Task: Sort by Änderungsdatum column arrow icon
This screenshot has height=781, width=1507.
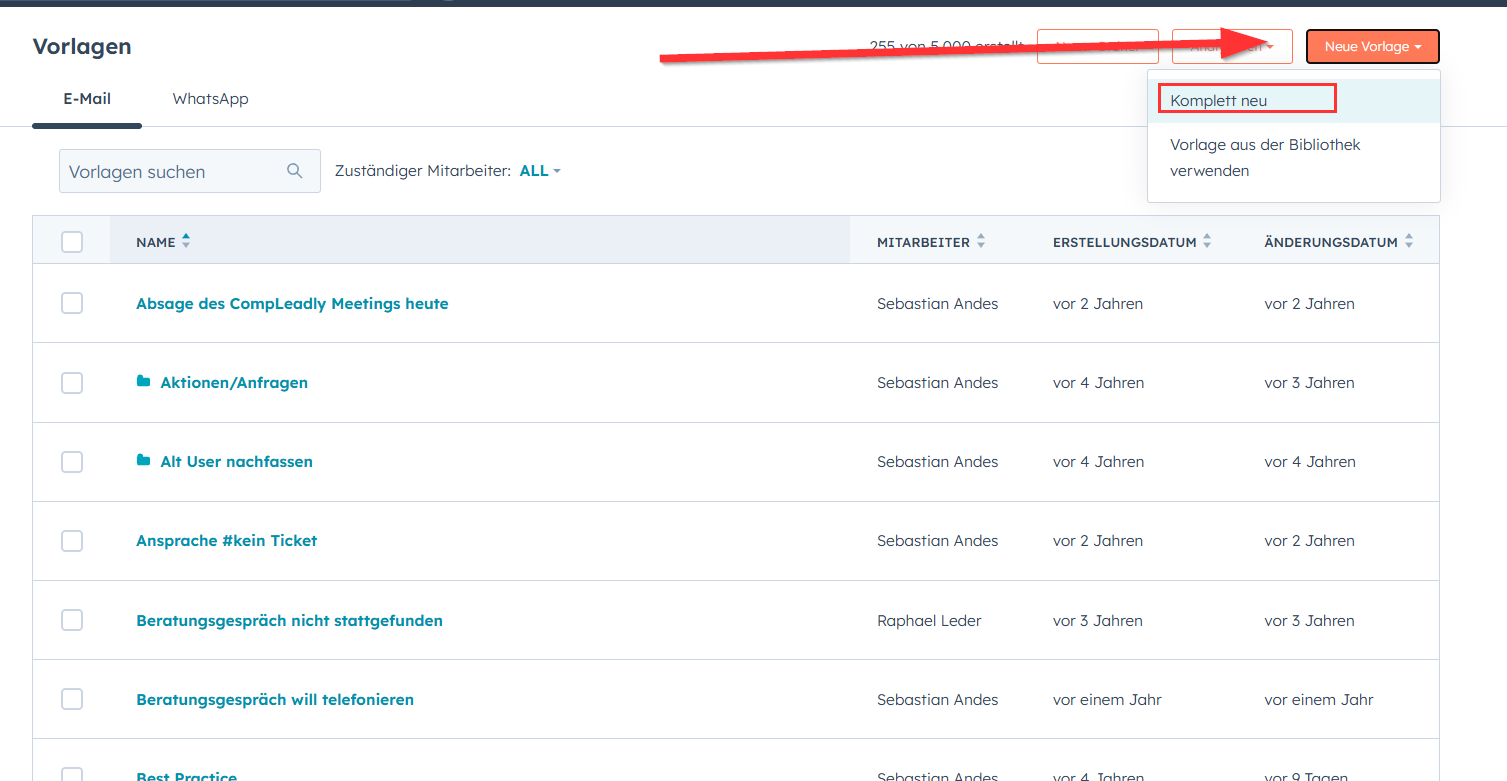Action: point(1409,241)
